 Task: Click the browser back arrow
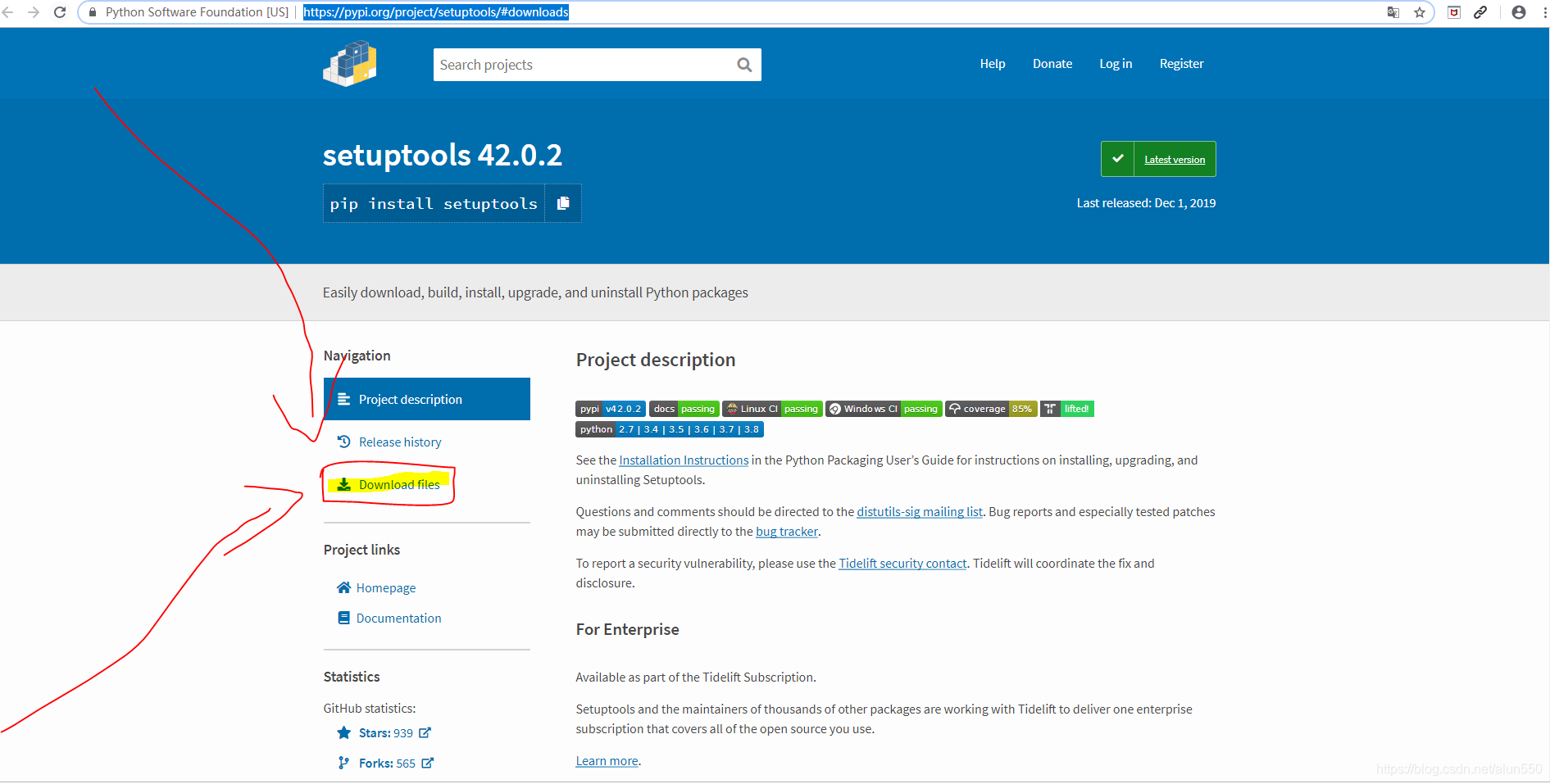pyautogui.click(x=7, y=12)
